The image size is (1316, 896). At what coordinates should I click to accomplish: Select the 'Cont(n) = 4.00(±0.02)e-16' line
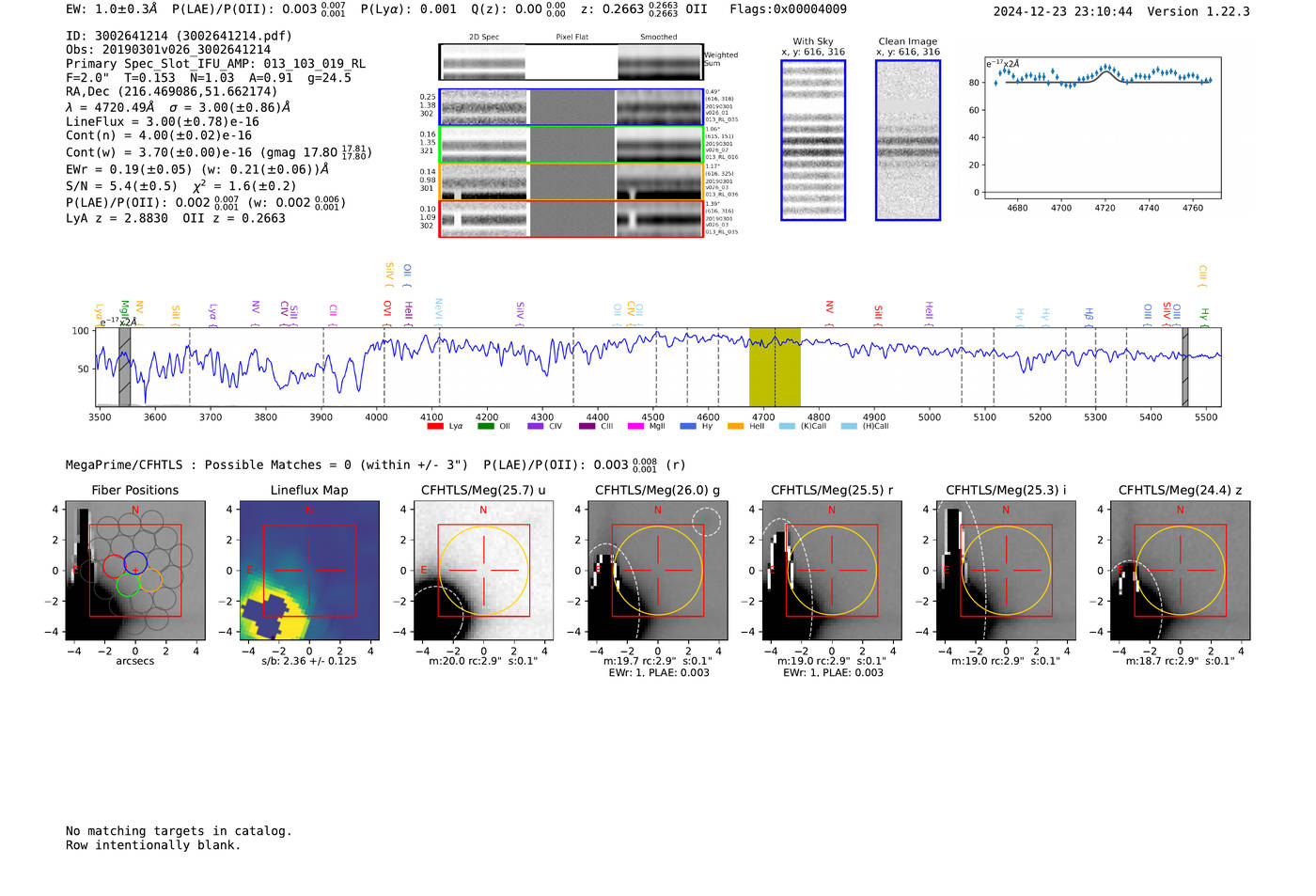(x=159, y=136)
